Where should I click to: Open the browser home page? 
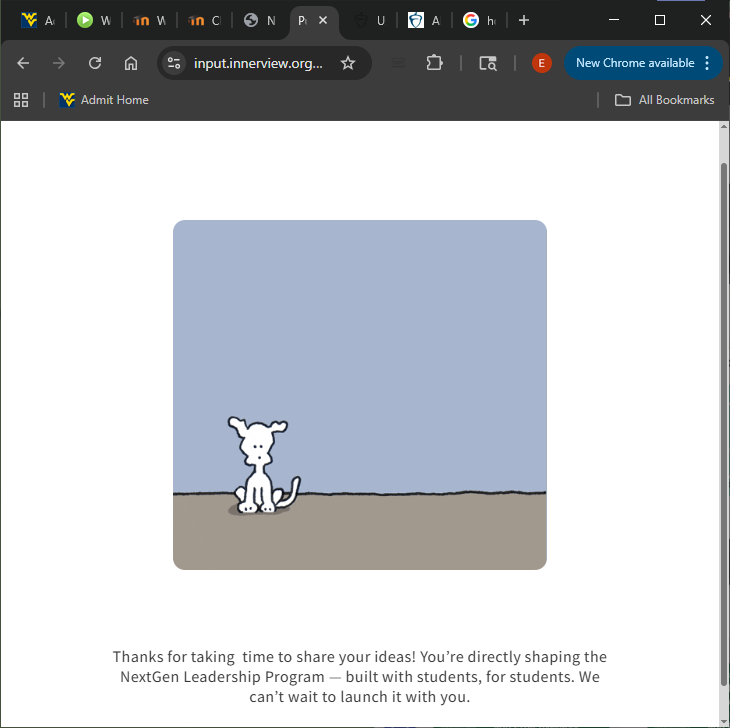pyautogui.click(x=131, y=63)
